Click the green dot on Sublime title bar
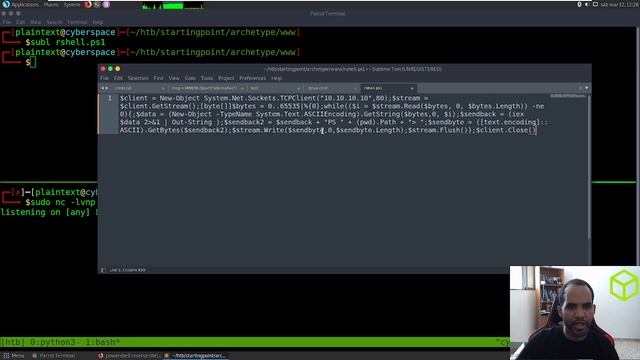 pos(110,69)
